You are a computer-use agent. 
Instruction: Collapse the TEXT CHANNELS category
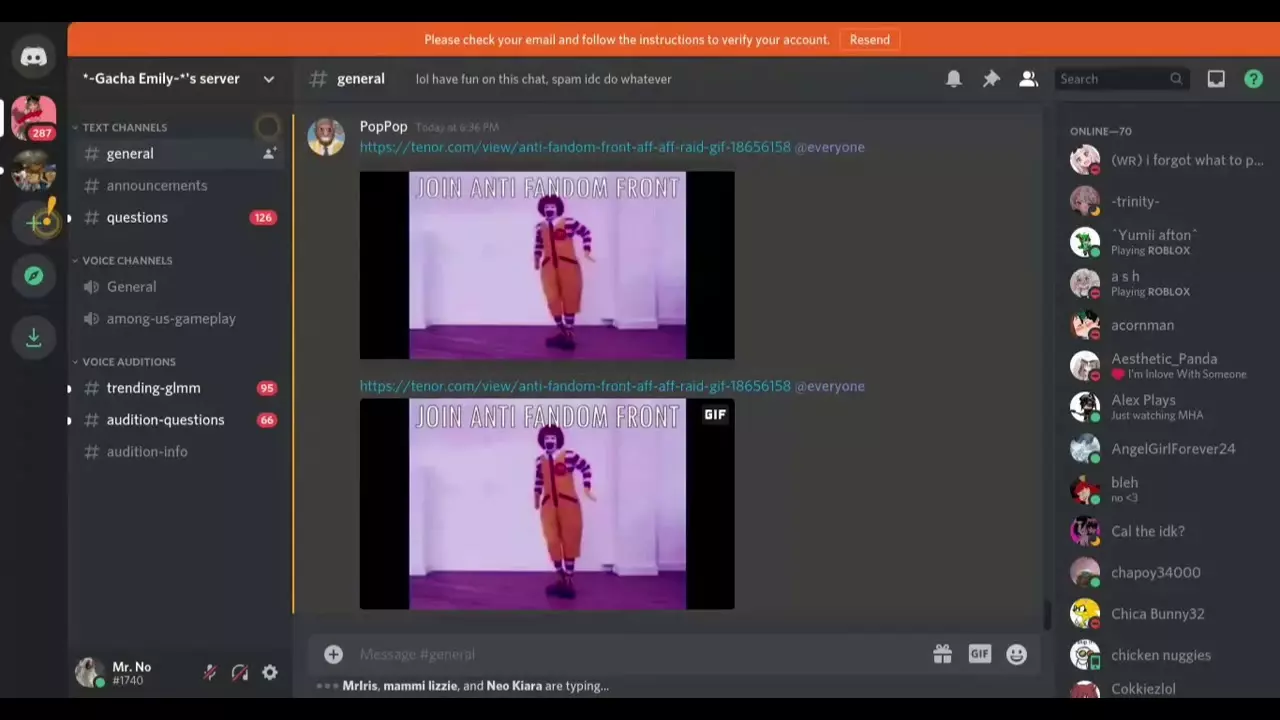(x=124, y=128)
